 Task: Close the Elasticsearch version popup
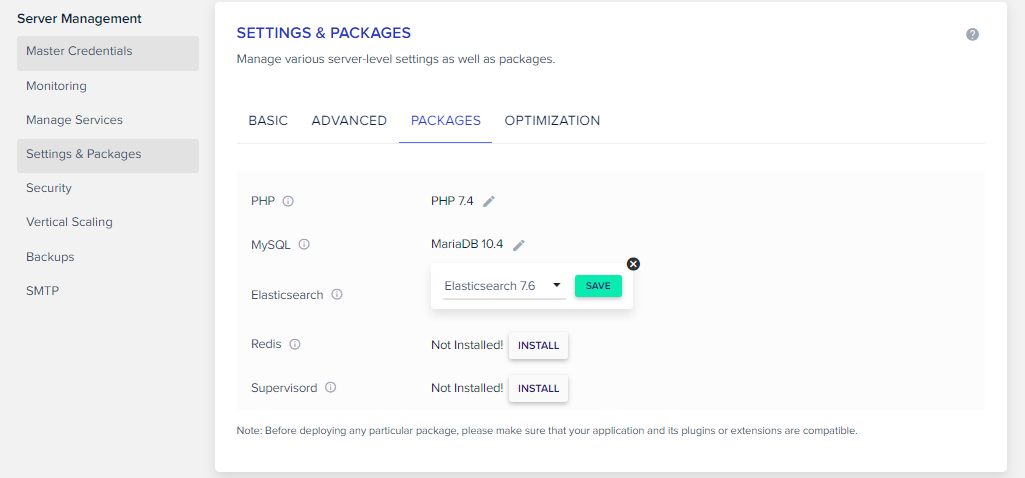click(633, 264)
